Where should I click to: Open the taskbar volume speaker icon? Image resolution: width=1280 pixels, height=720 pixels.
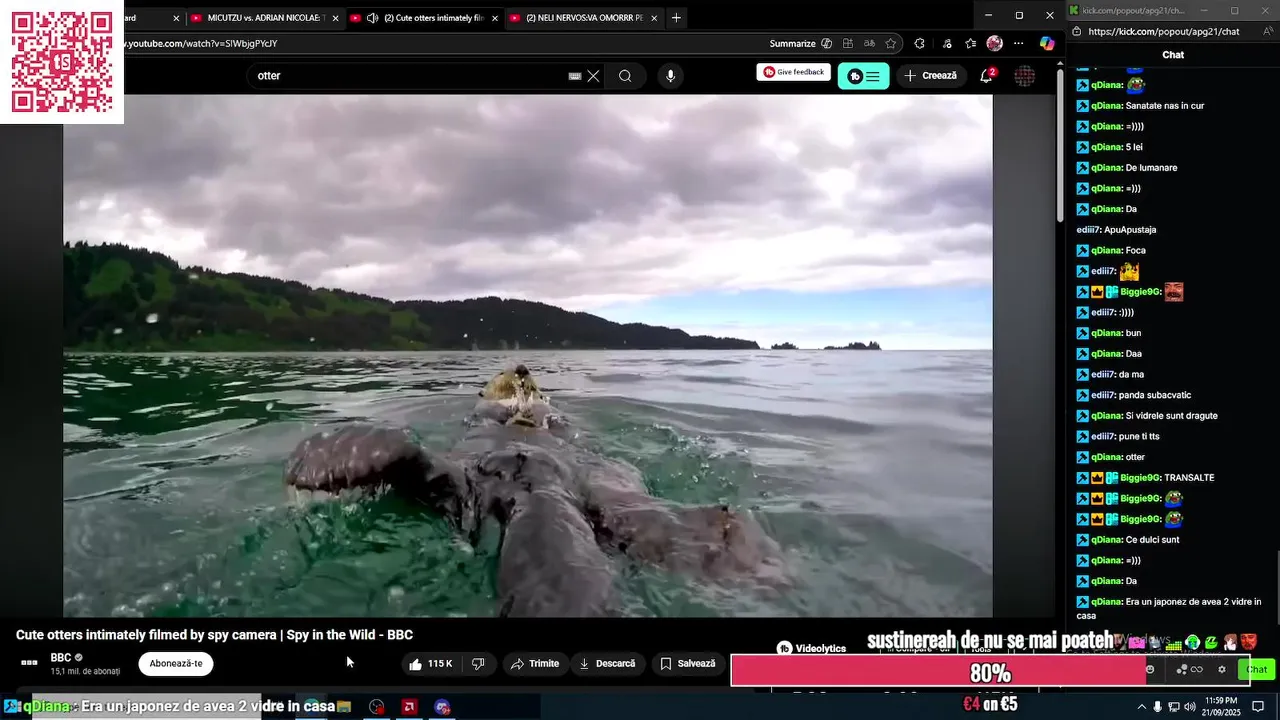click(x=1191, y=707)
